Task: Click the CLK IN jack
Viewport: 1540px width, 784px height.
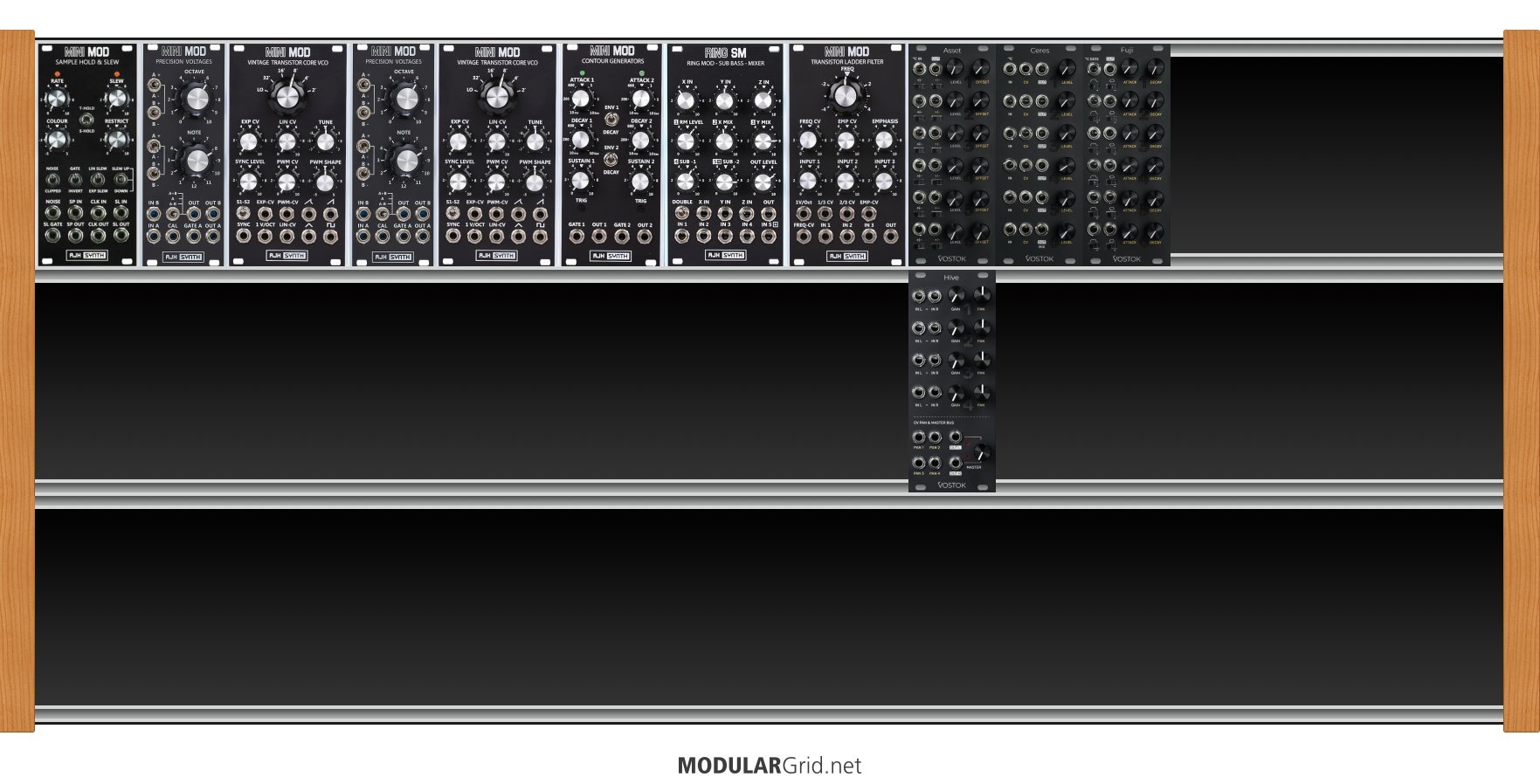Action: [98, 212]
